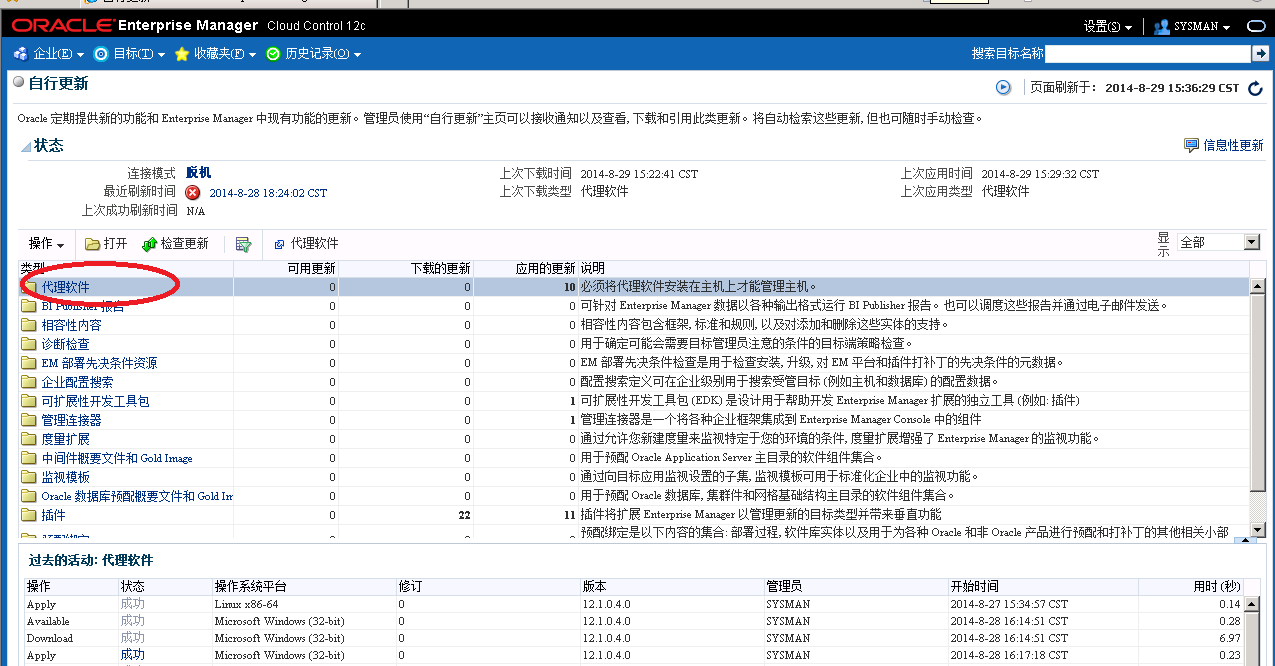Open the 2014-8-28 18:24:02 CST refresh link
This screenshot has width=1275, height=666.
[268, 193]
